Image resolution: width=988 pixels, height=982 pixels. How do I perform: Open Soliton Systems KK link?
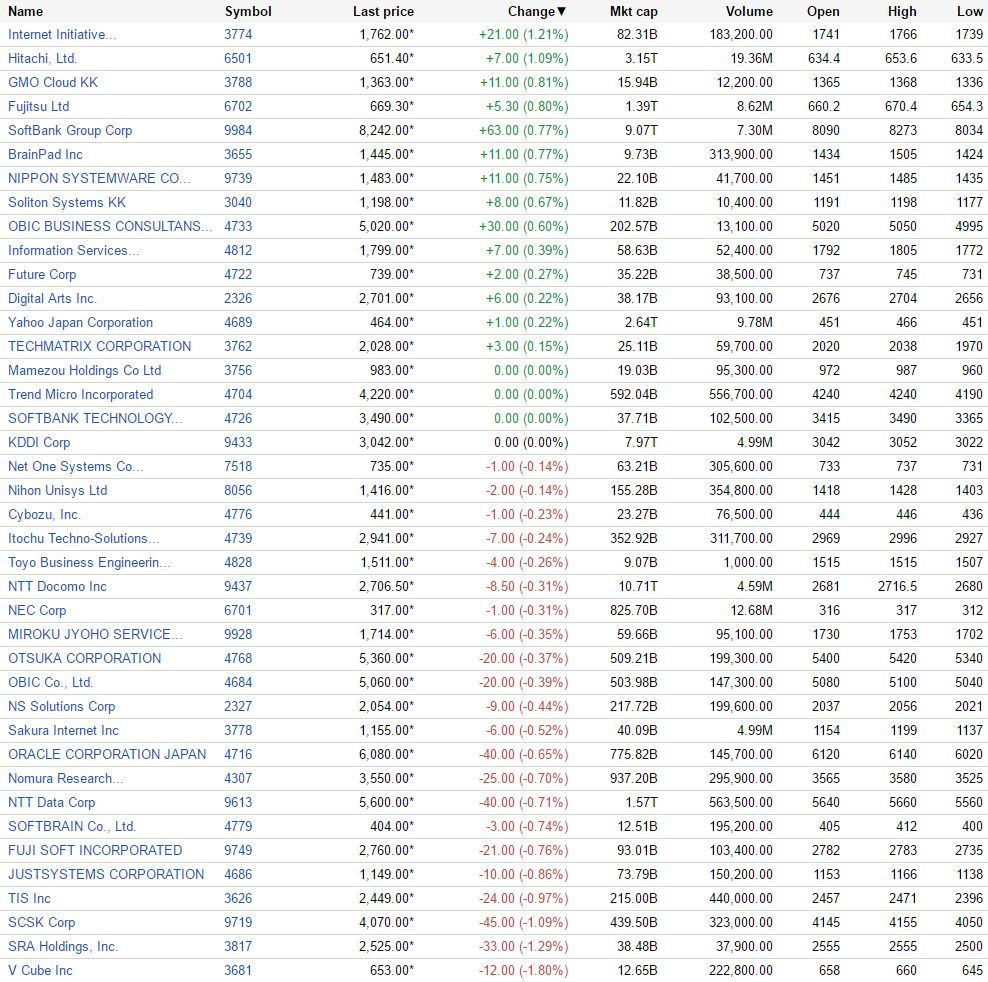[67, 202]
